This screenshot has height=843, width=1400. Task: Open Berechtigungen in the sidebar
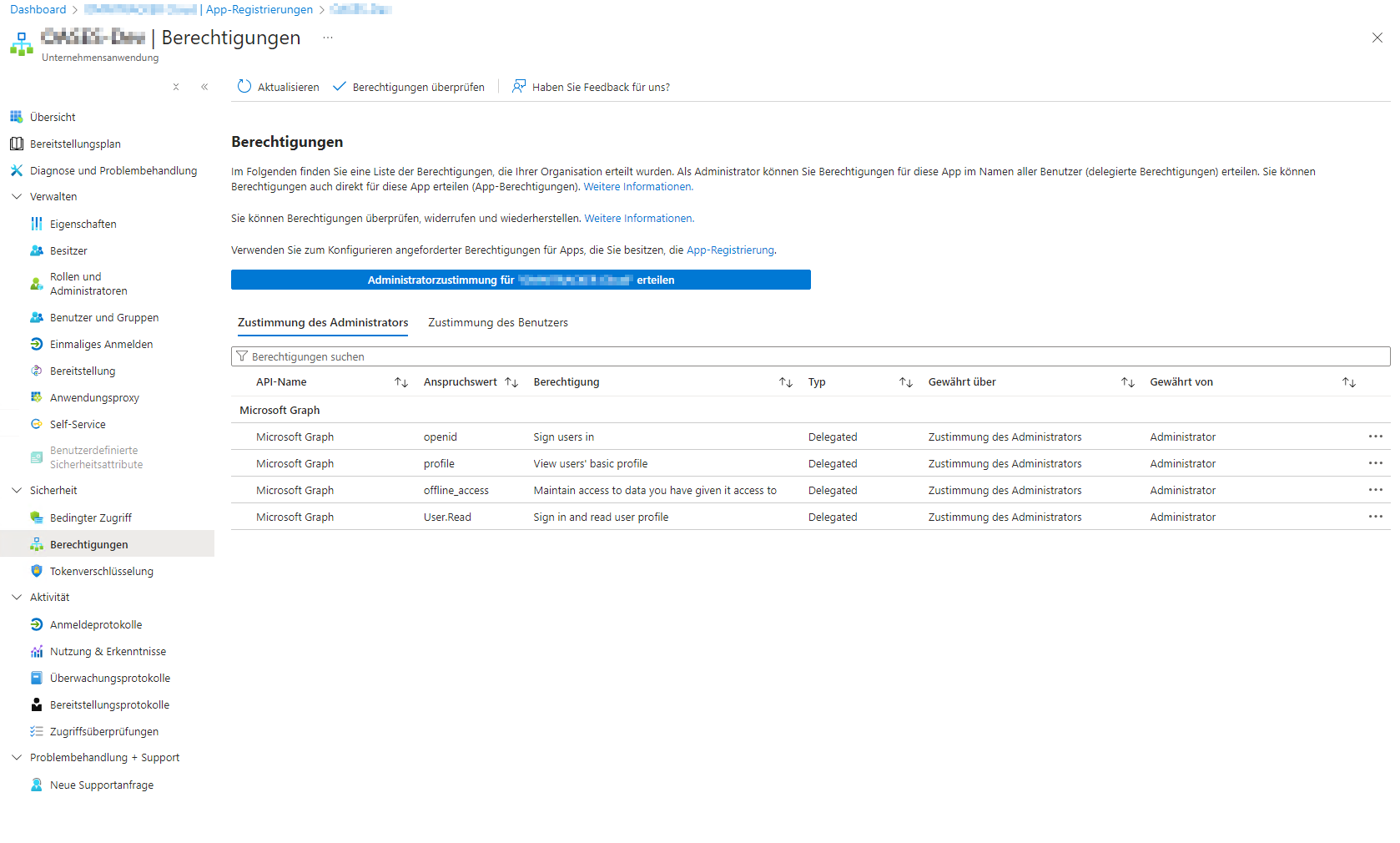[x=107, y=544]
